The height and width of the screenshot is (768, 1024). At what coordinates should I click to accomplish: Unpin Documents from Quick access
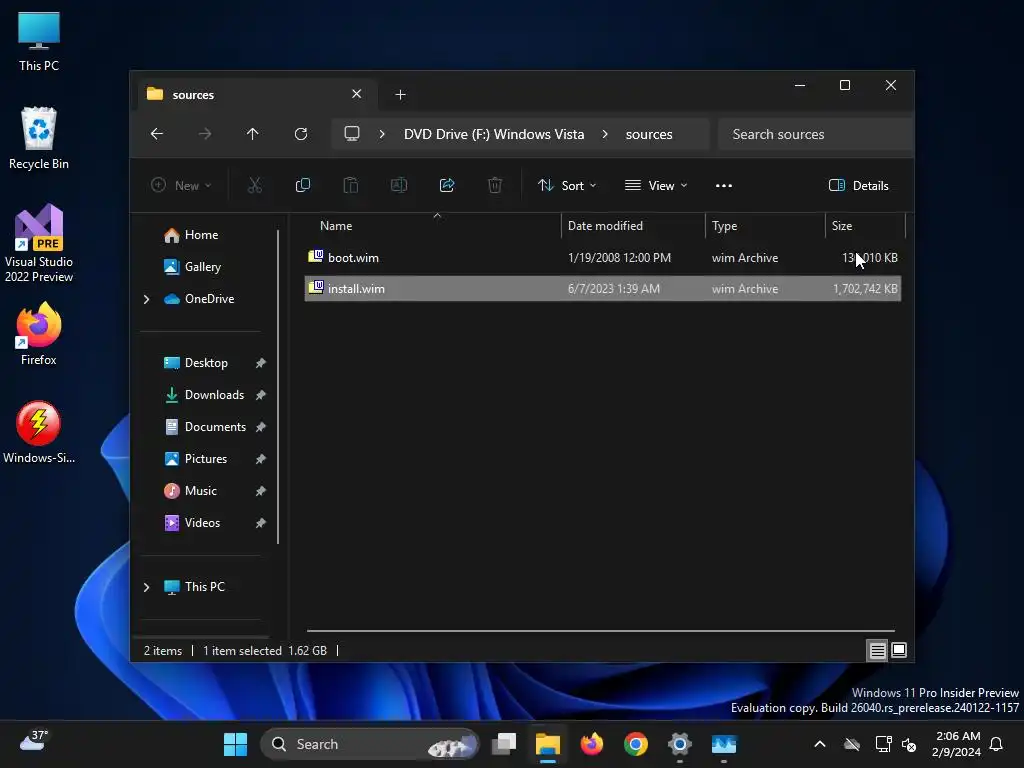[x=261, y=427]
